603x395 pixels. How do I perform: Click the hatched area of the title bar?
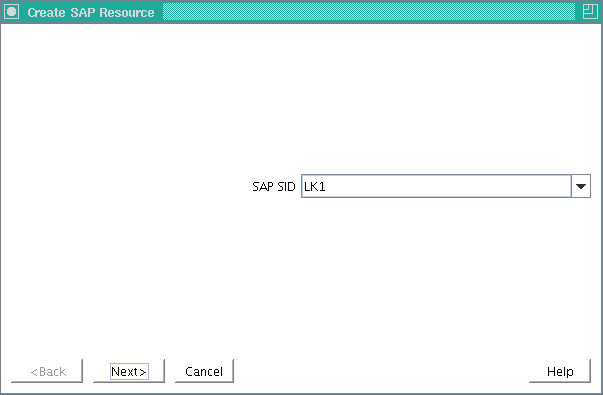[369, 12]
